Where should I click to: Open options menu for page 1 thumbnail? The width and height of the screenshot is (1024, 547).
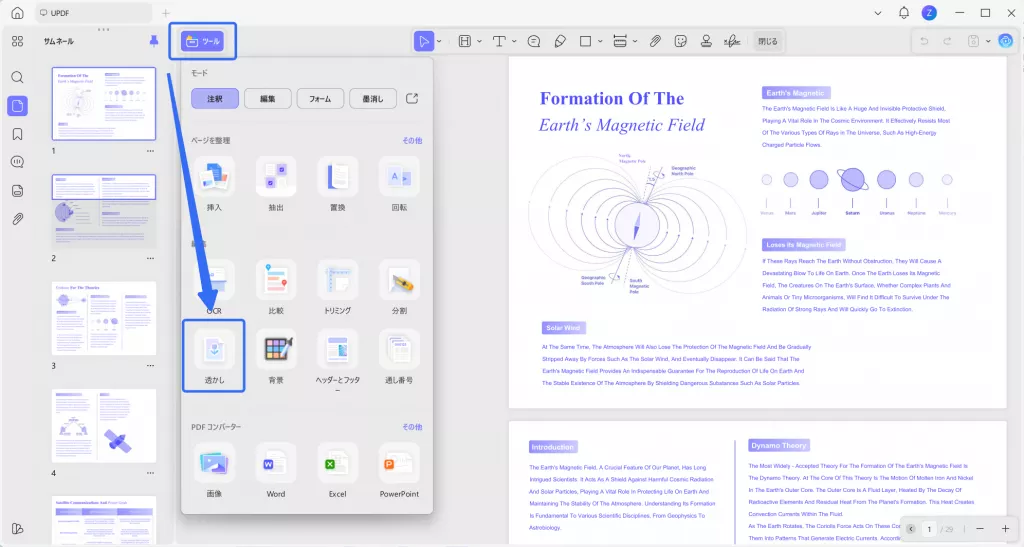151,151
